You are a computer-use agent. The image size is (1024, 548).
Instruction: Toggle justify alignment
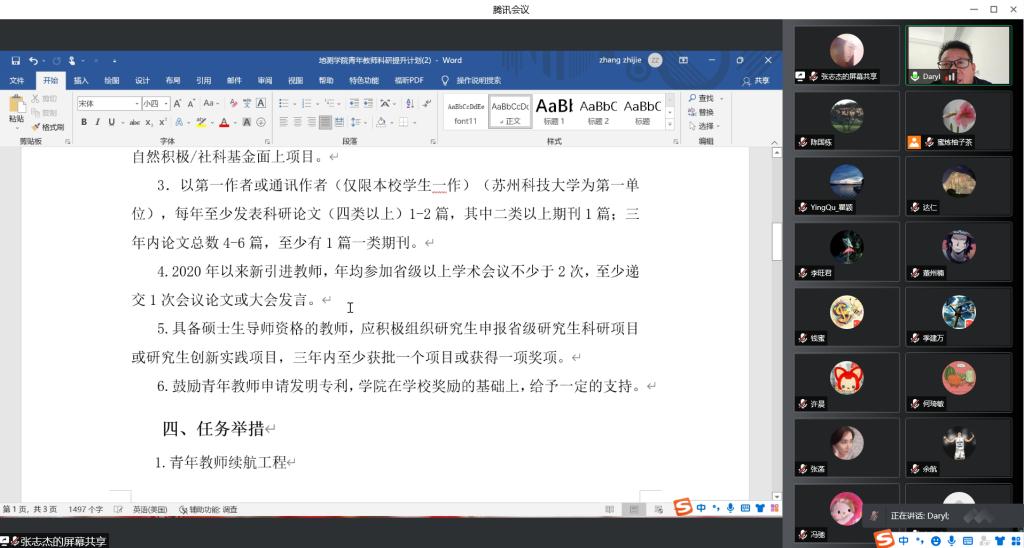(325, 122)
